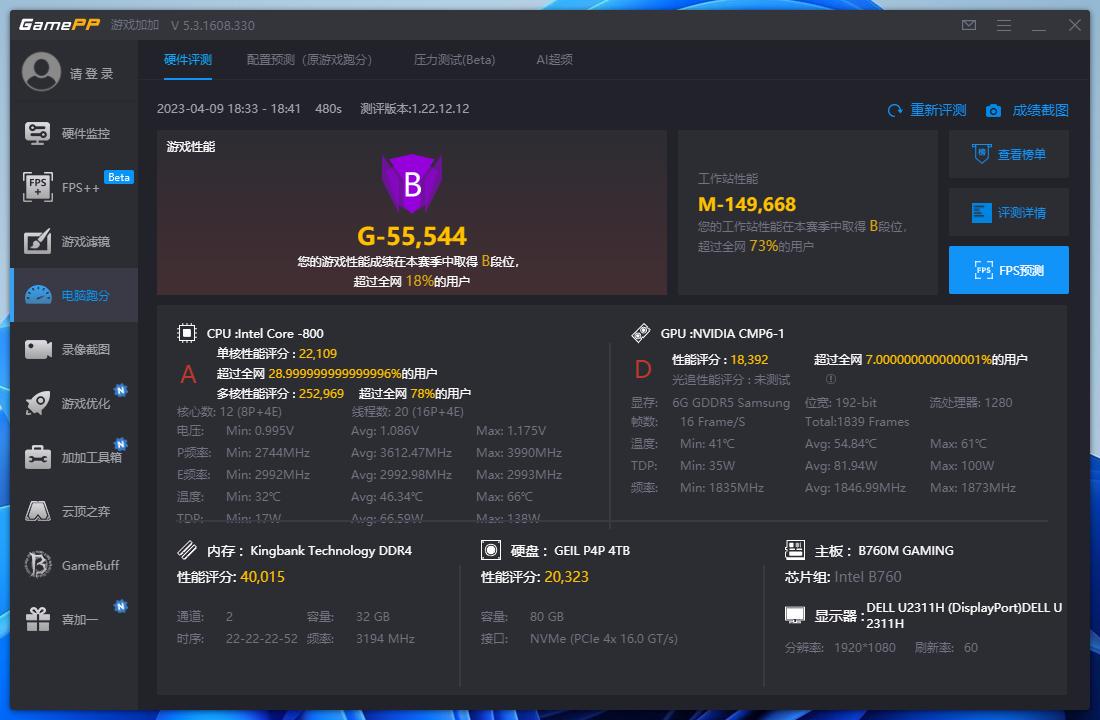Screen dimensions: 1100x720
Task: Click B760M GAMING motherboard name
Action: point(906,551)
